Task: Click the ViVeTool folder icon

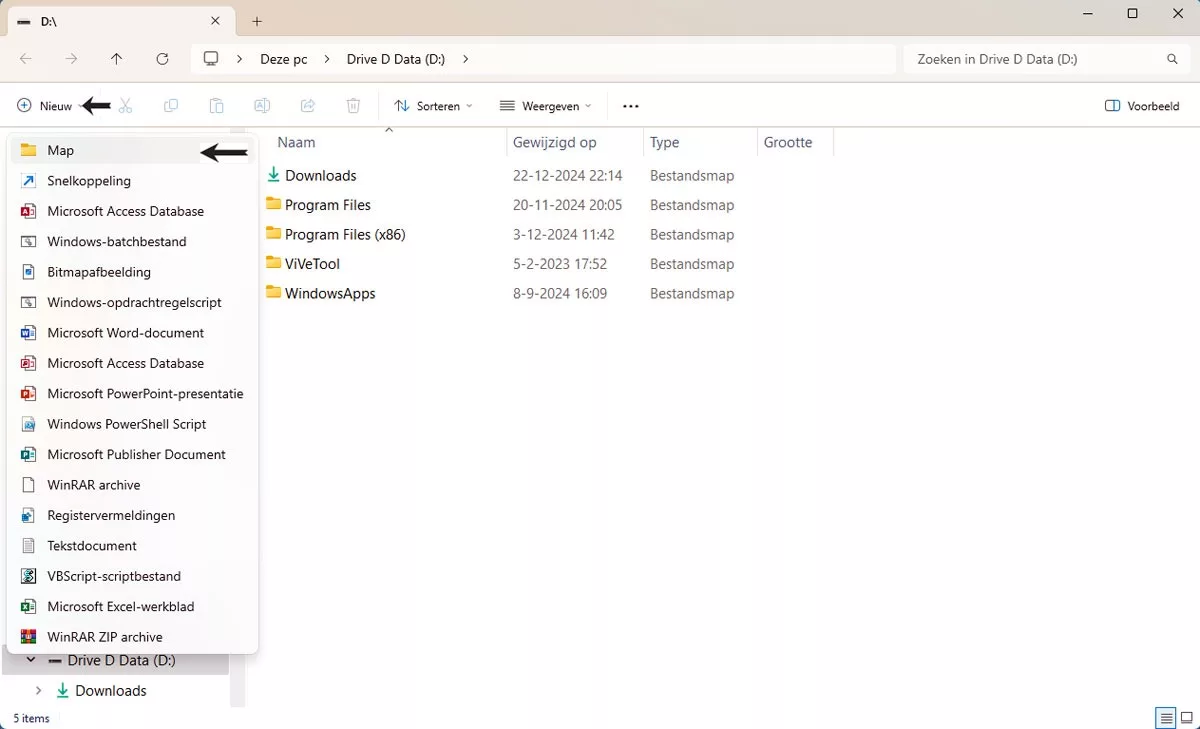Action: coord(274,263)
